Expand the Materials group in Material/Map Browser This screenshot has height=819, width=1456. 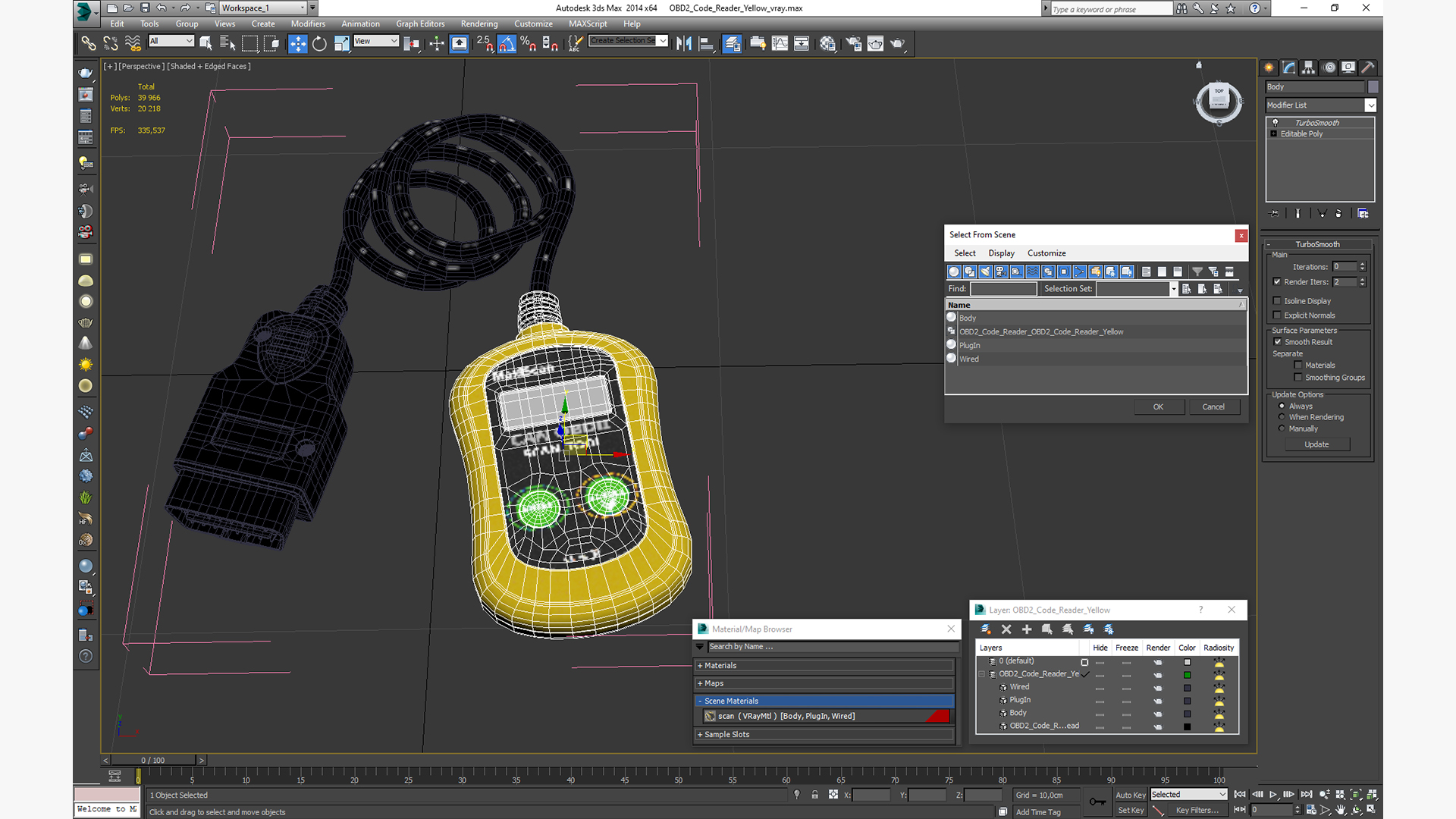(x=824, y=666)
